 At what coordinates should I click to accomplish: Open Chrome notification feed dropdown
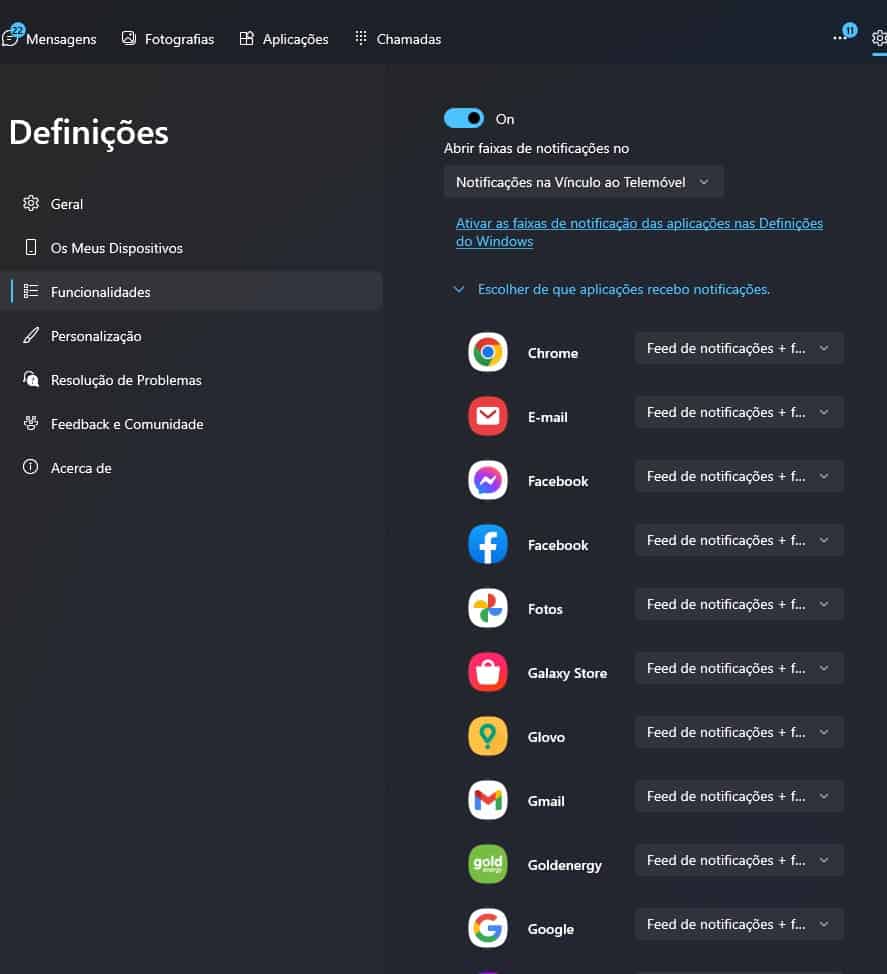pyautogui.click(x=739, y=348)
